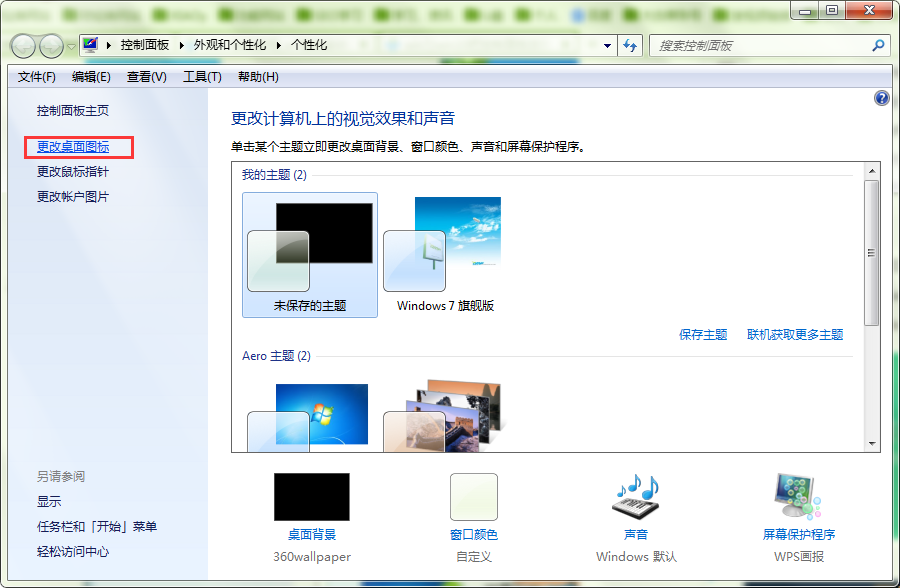900x588 pixels.
Task: Click the control panel icon in address bar
Action: coord(91,46)
